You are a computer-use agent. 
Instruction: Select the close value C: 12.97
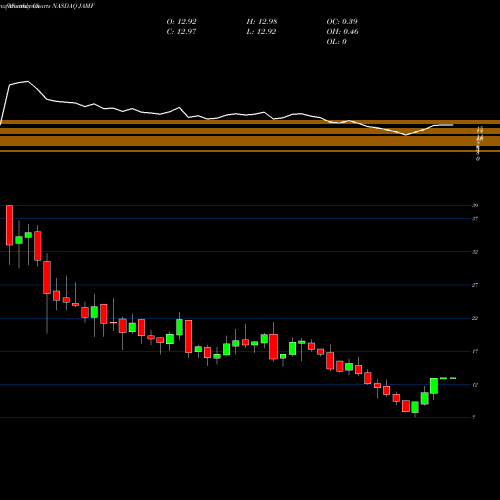pyautogui.click(x=181, y=32)
